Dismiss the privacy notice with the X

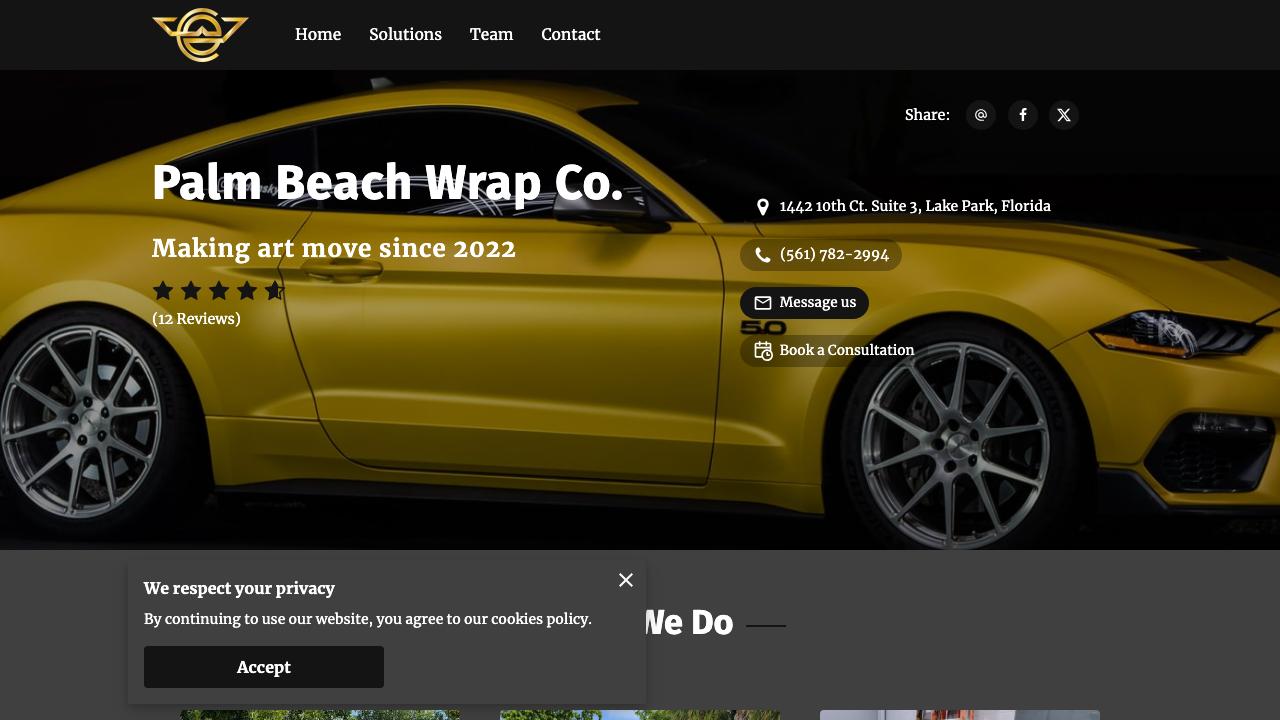[626, 580]
